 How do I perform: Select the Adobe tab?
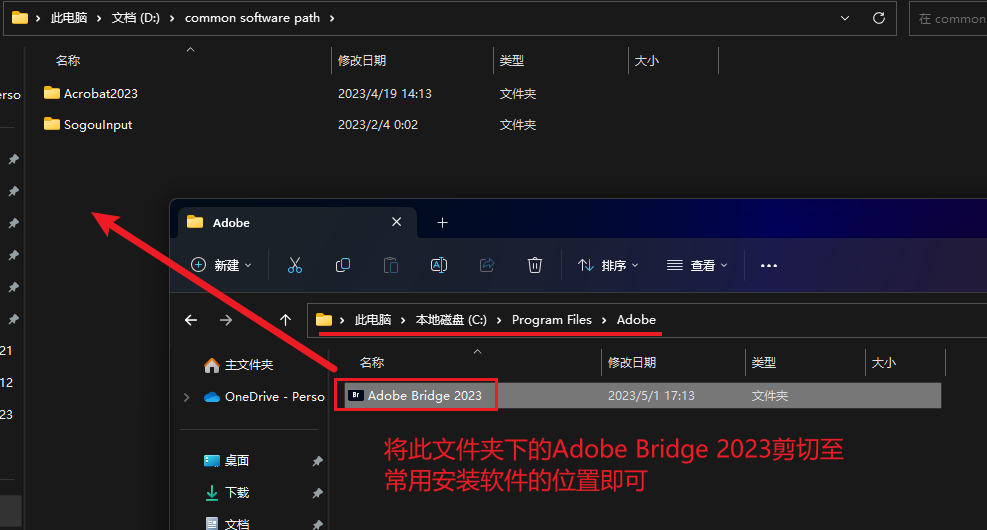tap(297, 222)
